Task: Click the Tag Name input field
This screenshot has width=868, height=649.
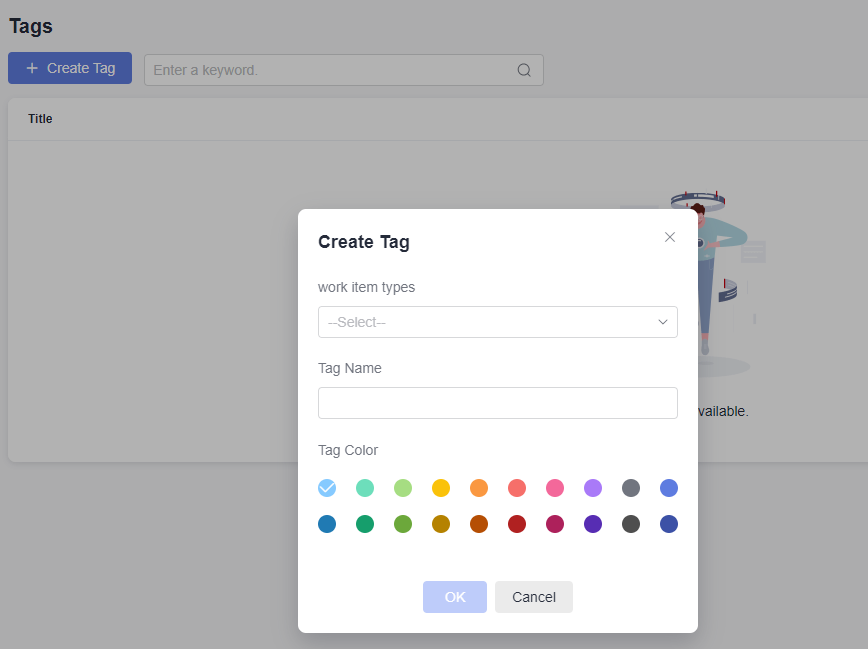Action: point(497,403)
